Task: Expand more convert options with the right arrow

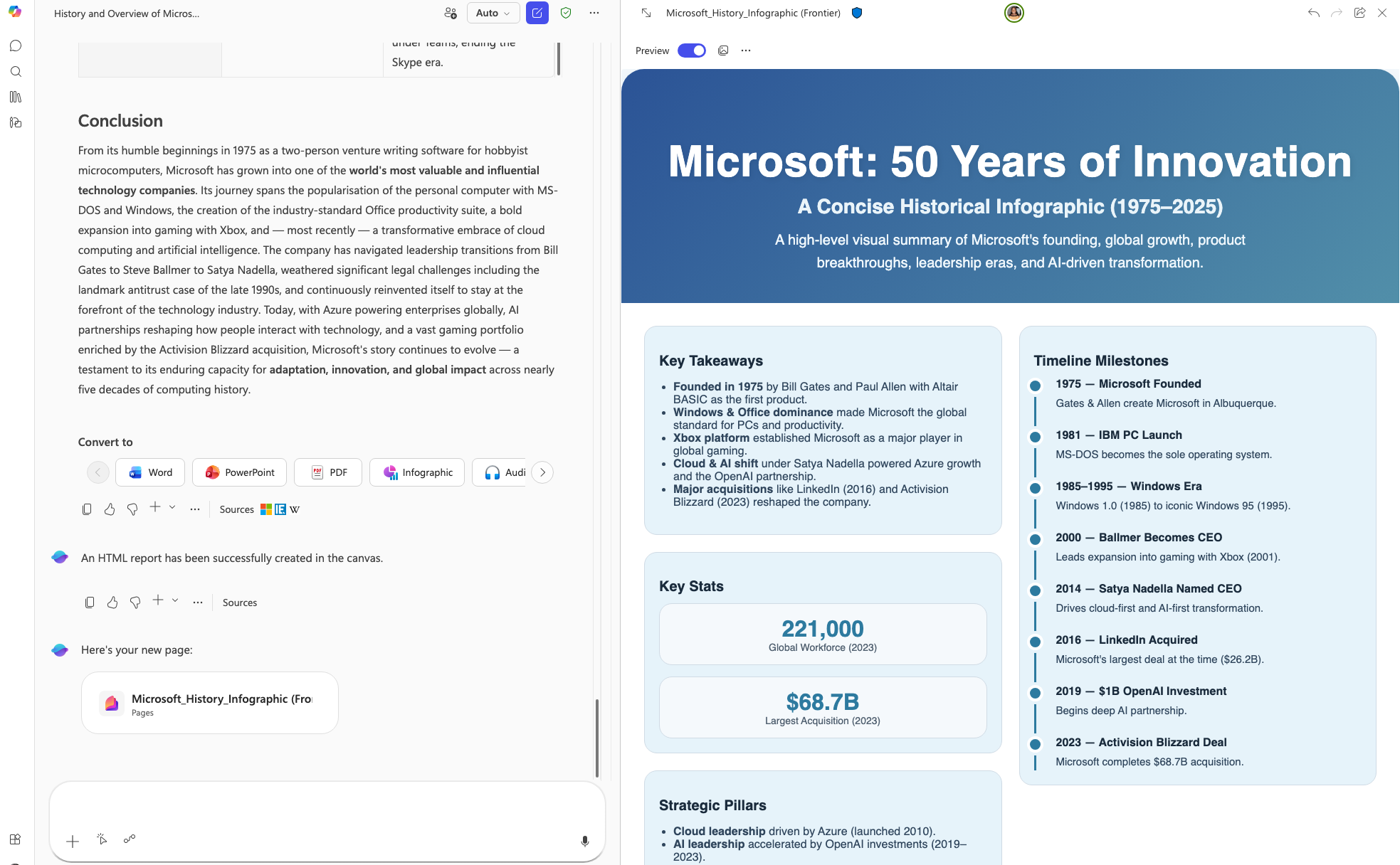Action: (x=542, y=472)
